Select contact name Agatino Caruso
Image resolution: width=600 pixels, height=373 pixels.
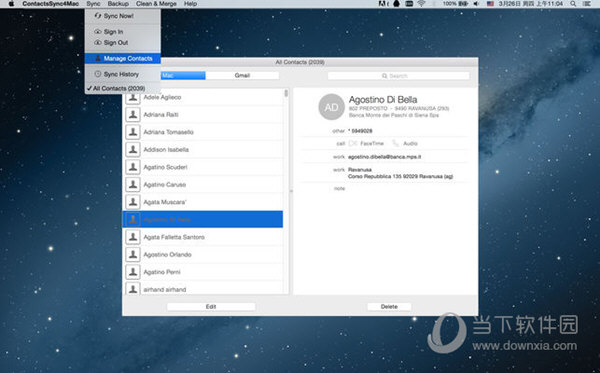[x=165, y=184]
